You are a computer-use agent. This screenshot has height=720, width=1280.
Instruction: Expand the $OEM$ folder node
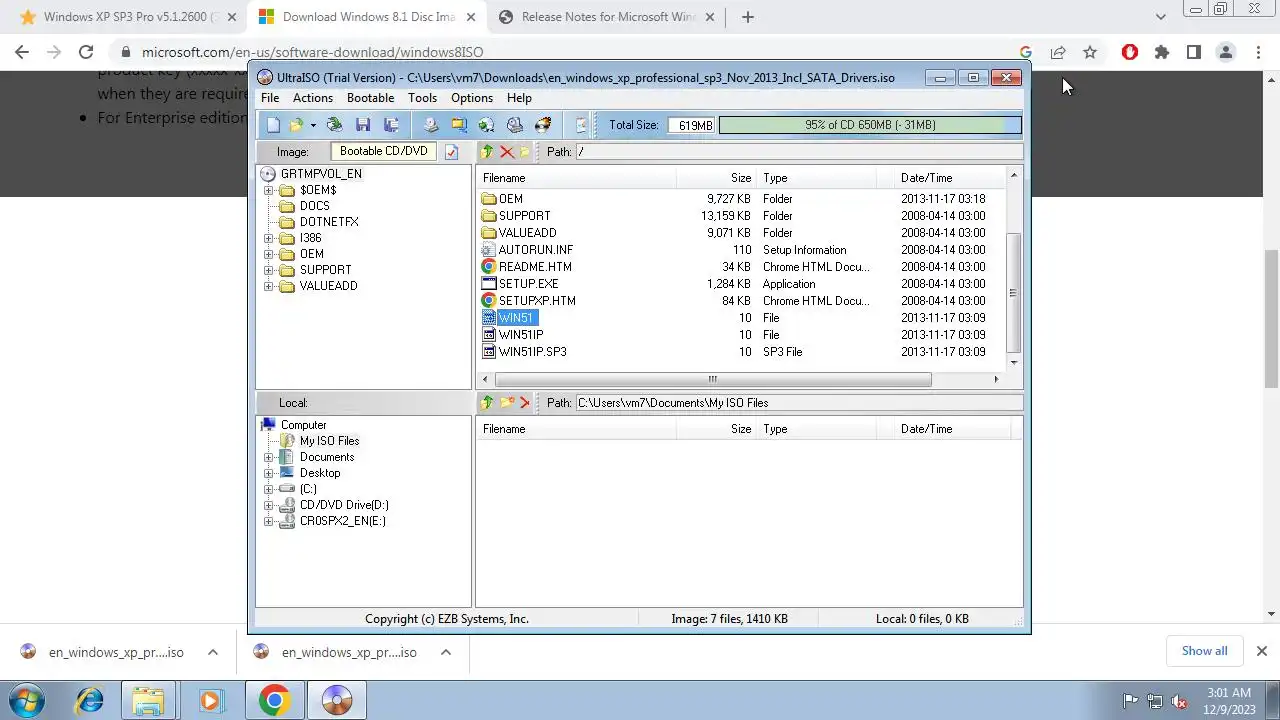[268, 190]
